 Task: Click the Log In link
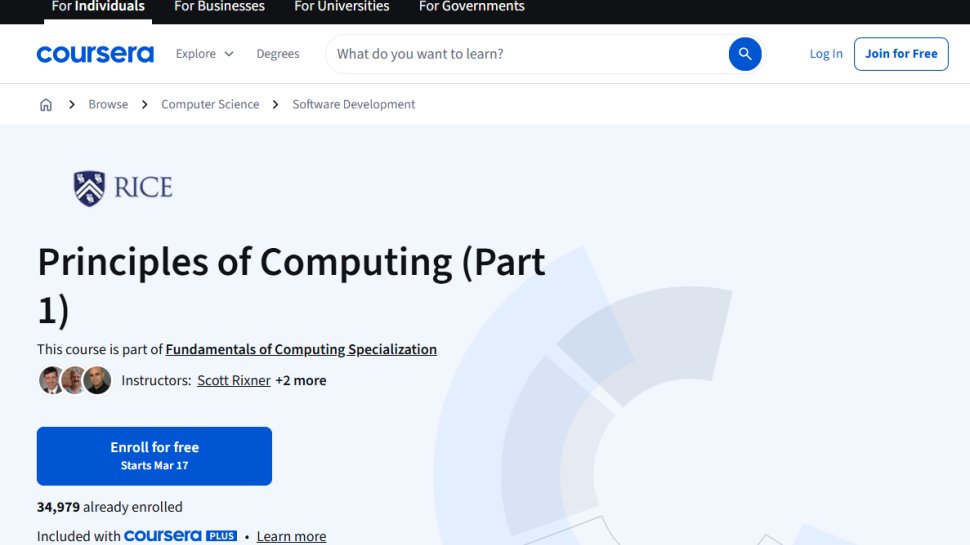coord(826,54)
